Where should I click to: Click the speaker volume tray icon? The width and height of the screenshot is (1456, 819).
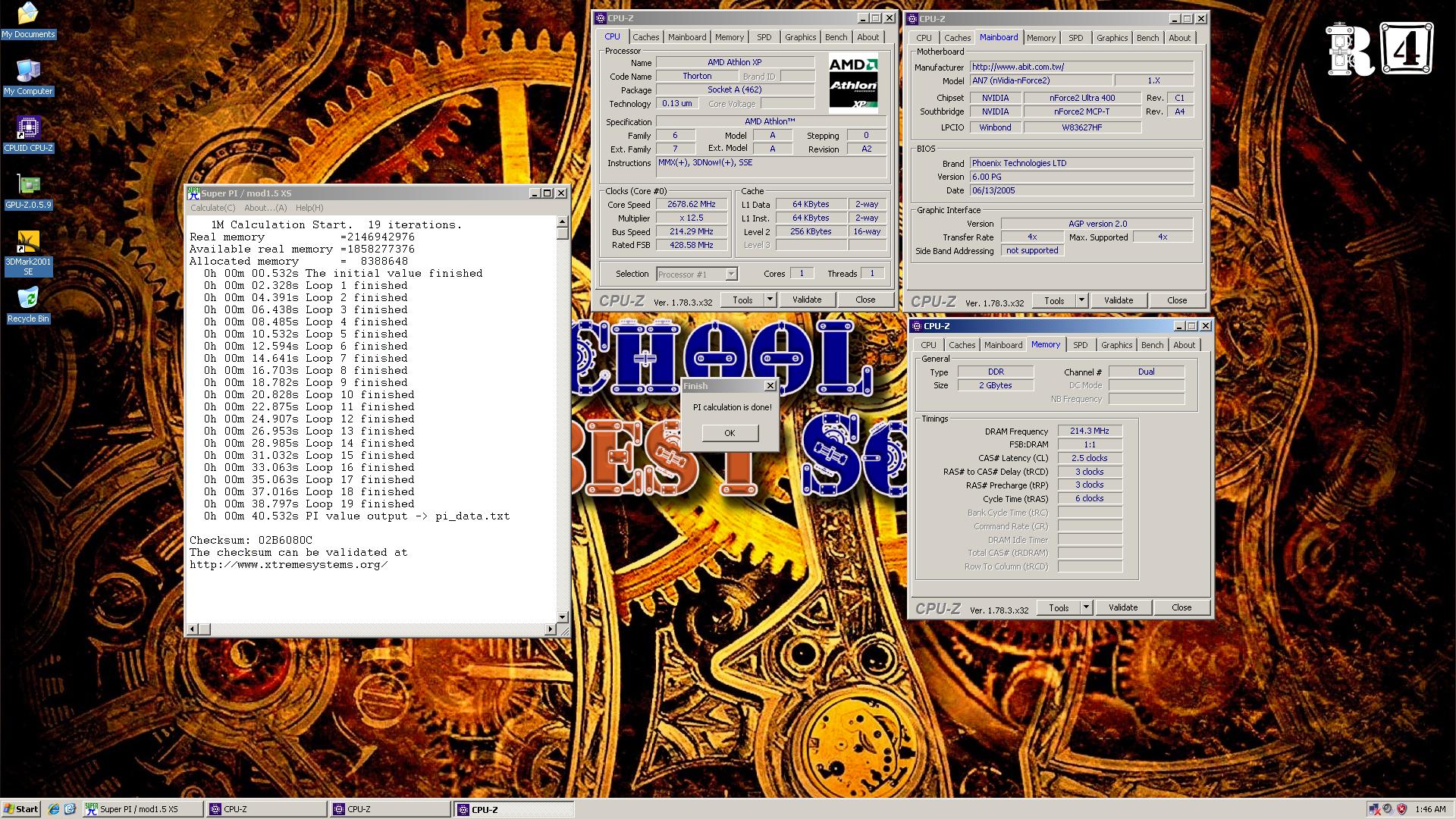[x=1388, y=809]
